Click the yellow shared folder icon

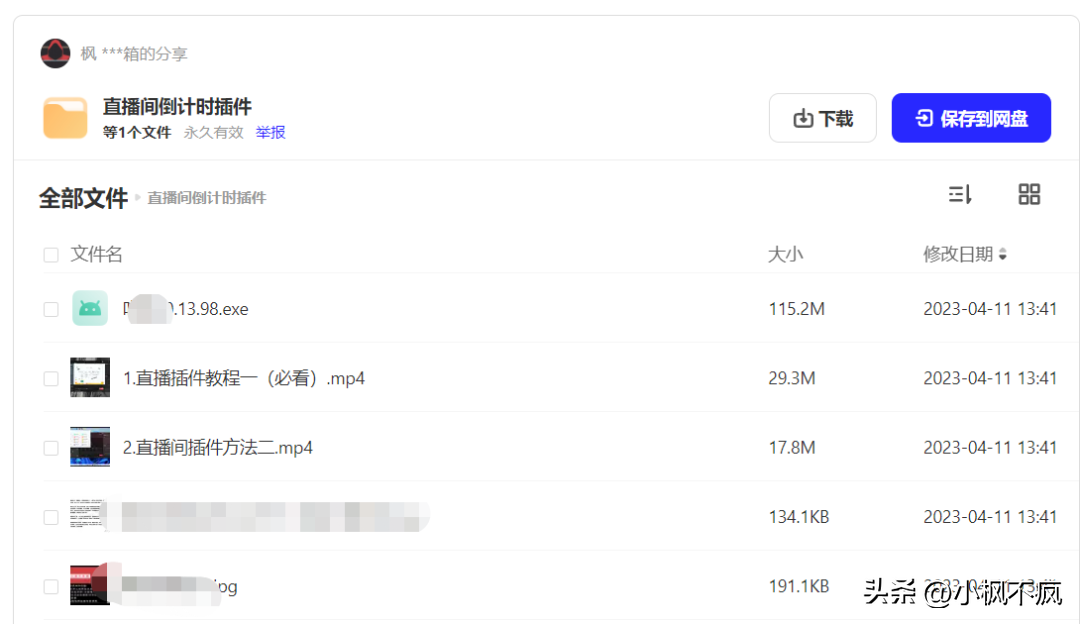click(x=65, y=118)
